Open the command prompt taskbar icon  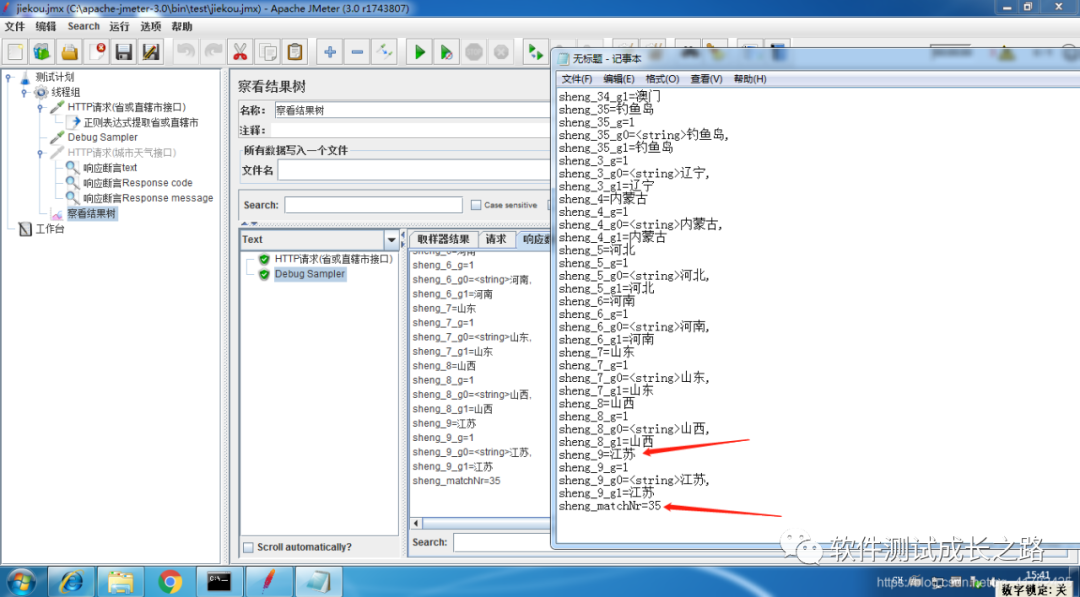tap(218, 582)
